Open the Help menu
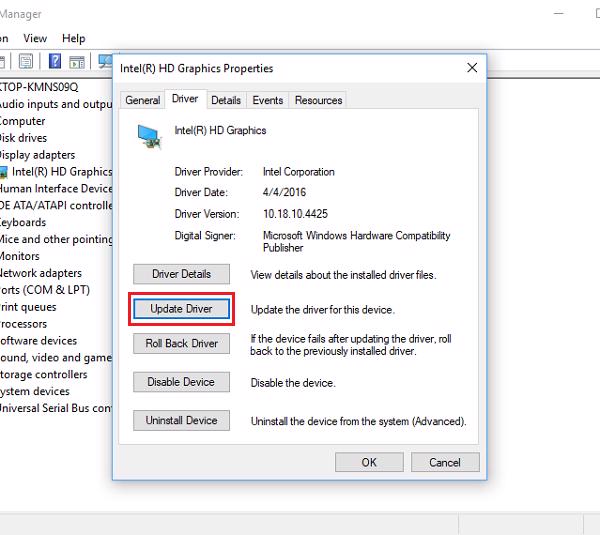Image resolution: width=600 pixels, height=535 pixels. coord(73,38)
